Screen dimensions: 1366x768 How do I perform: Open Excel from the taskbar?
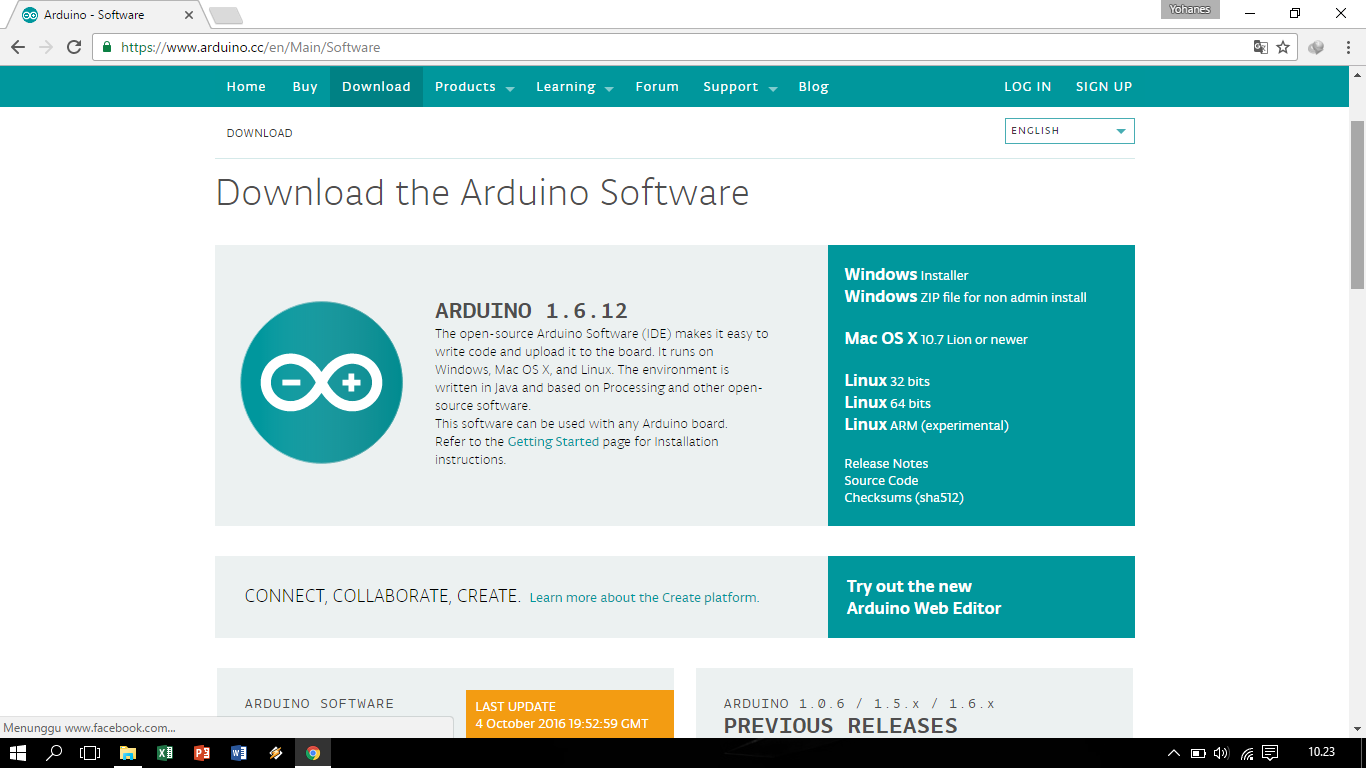(164, 754)
